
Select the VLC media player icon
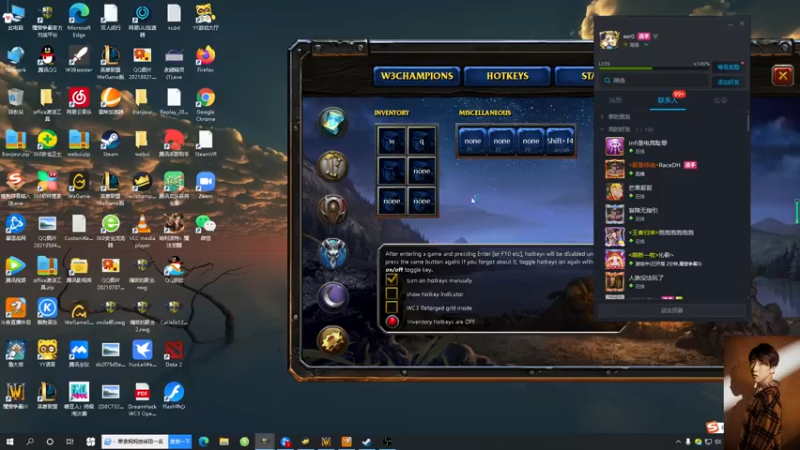click(x=142, y=230)
